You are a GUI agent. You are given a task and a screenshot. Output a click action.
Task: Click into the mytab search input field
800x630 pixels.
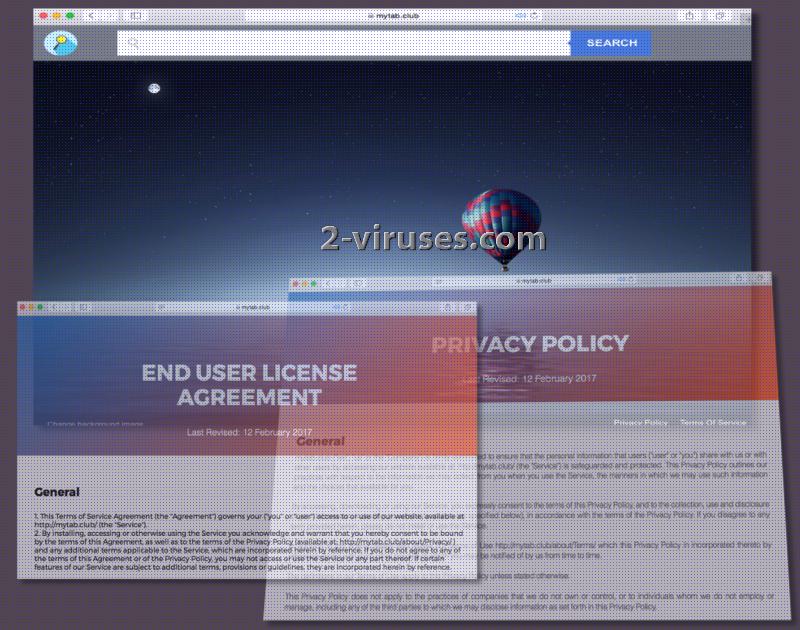pyautogui.click(x=342, y=43)
